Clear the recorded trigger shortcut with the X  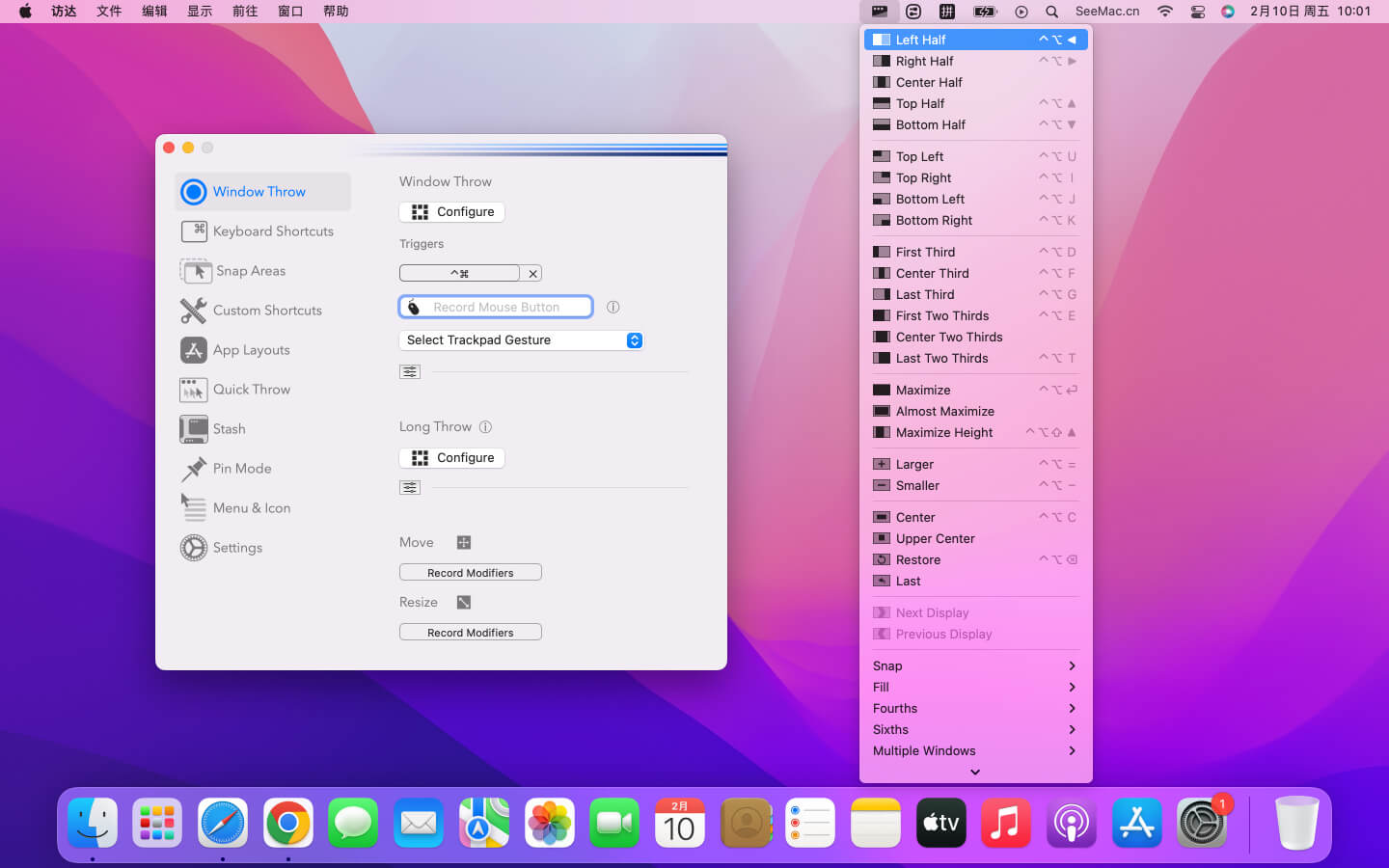coord(532,274)
